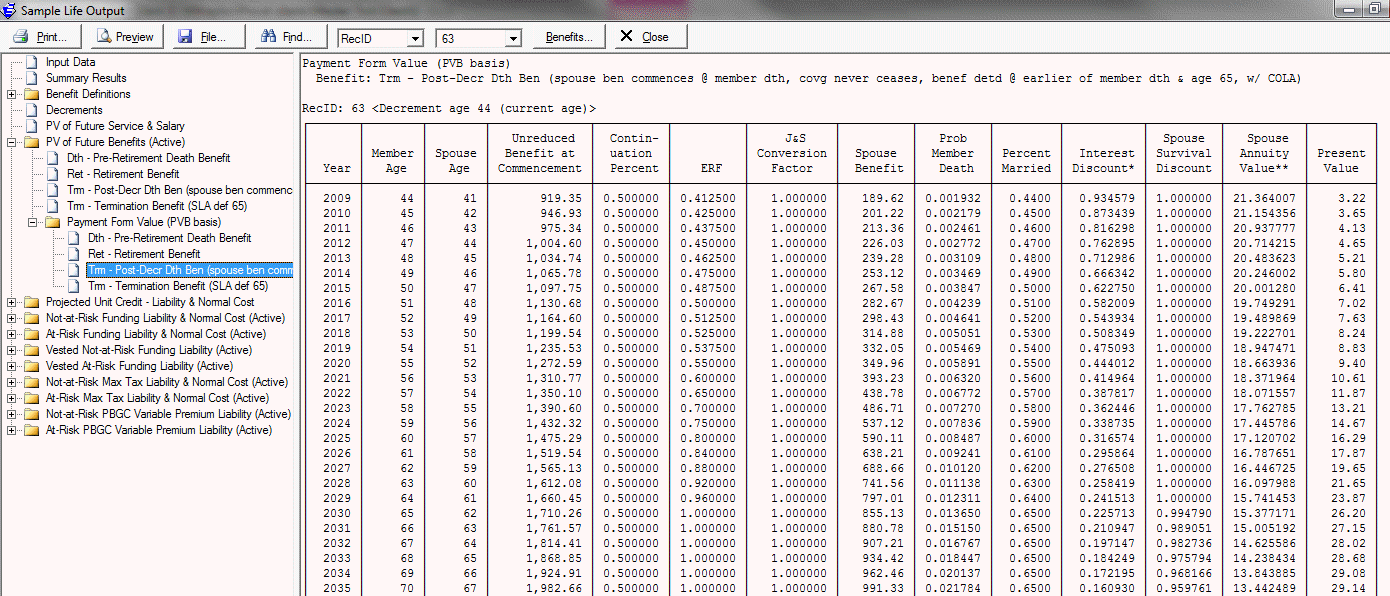Collapse the PV of Future Benefits node
The width and height of the screenshot is (1390, 596).
coord(12,142)
